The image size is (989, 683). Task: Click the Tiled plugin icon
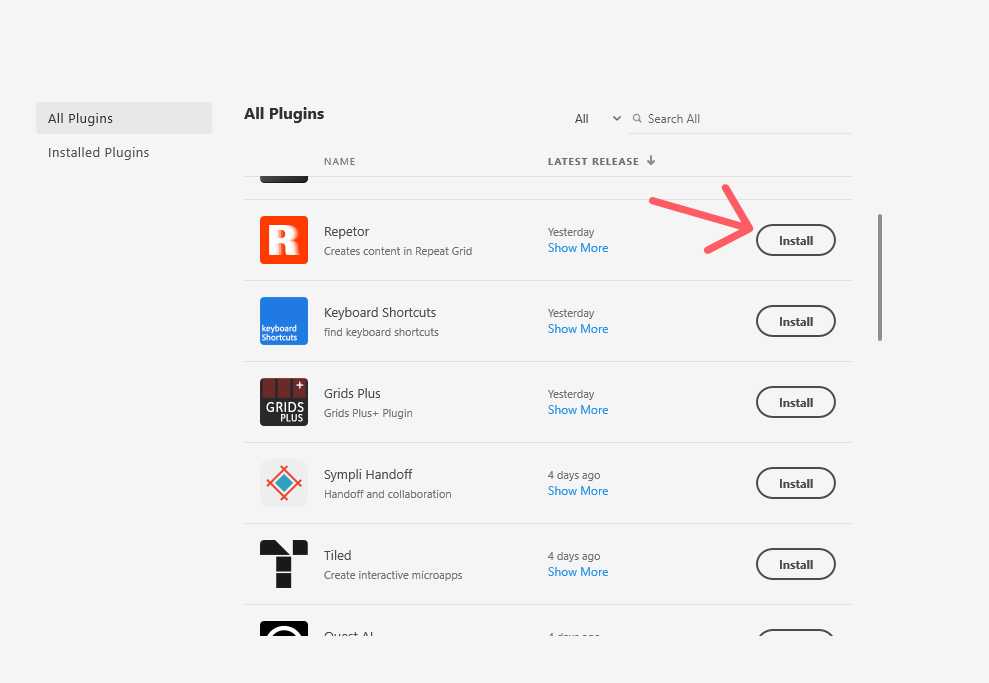point(284,564)
